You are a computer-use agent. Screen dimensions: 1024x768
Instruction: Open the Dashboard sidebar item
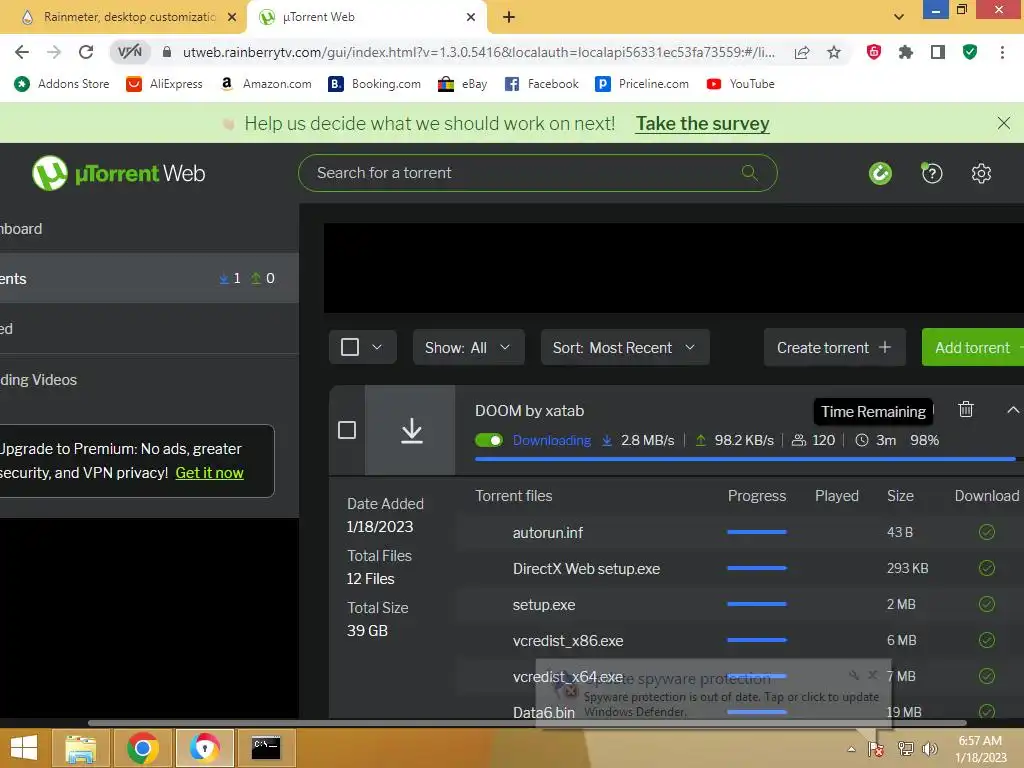point(150,229)
